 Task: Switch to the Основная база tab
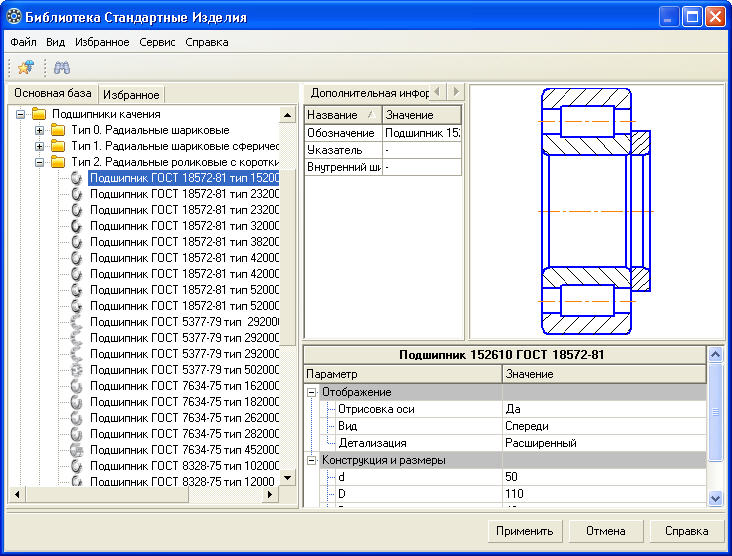(x=52, y=93)
